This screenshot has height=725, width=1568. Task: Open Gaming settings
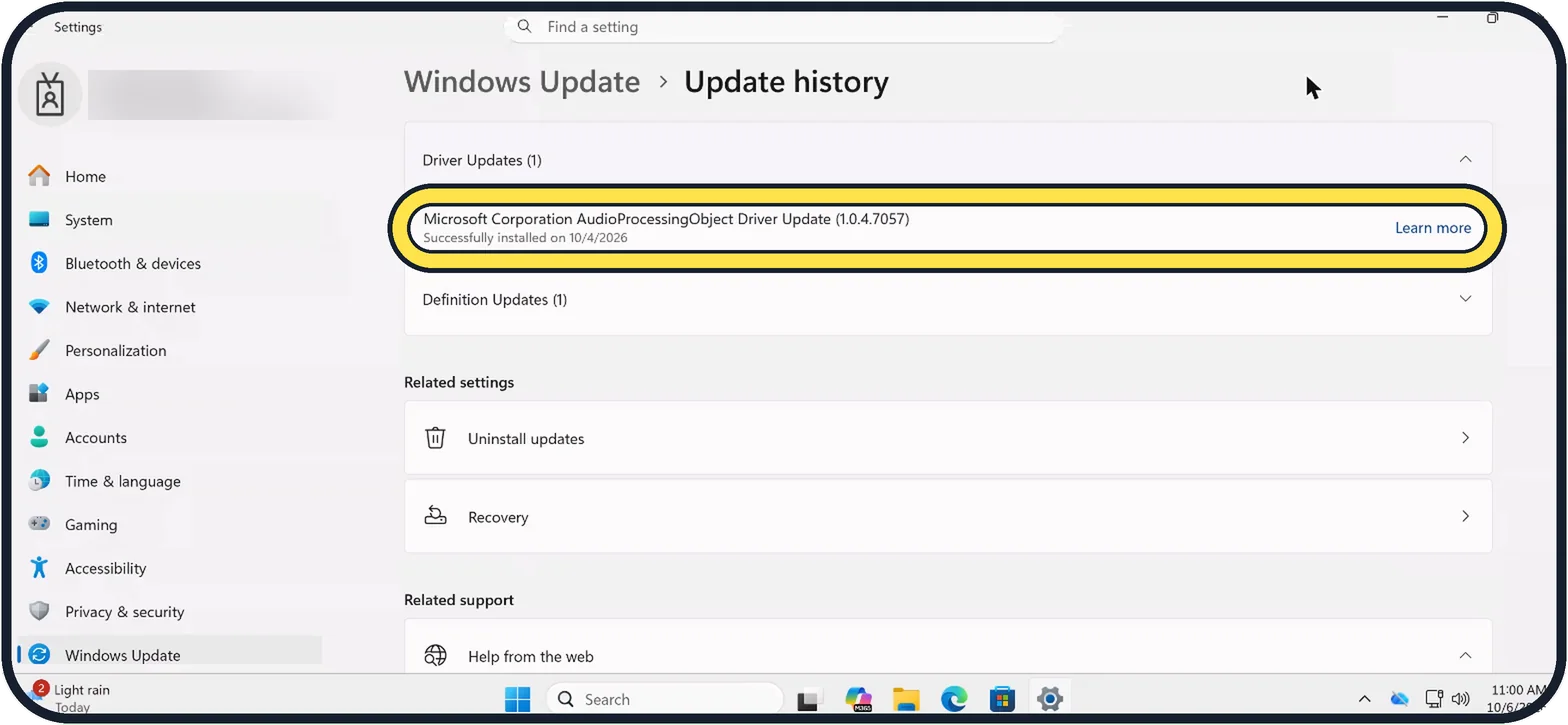pos(170,525)
